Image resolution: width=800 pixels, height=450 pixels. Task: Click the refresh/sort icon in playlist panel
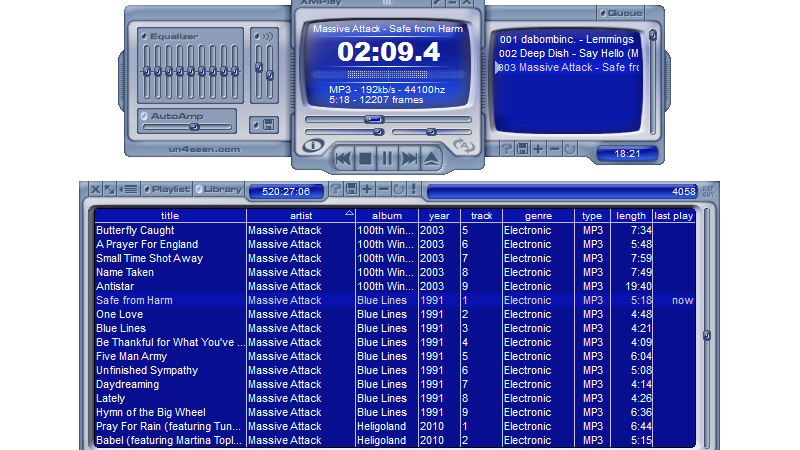[570, 149]
